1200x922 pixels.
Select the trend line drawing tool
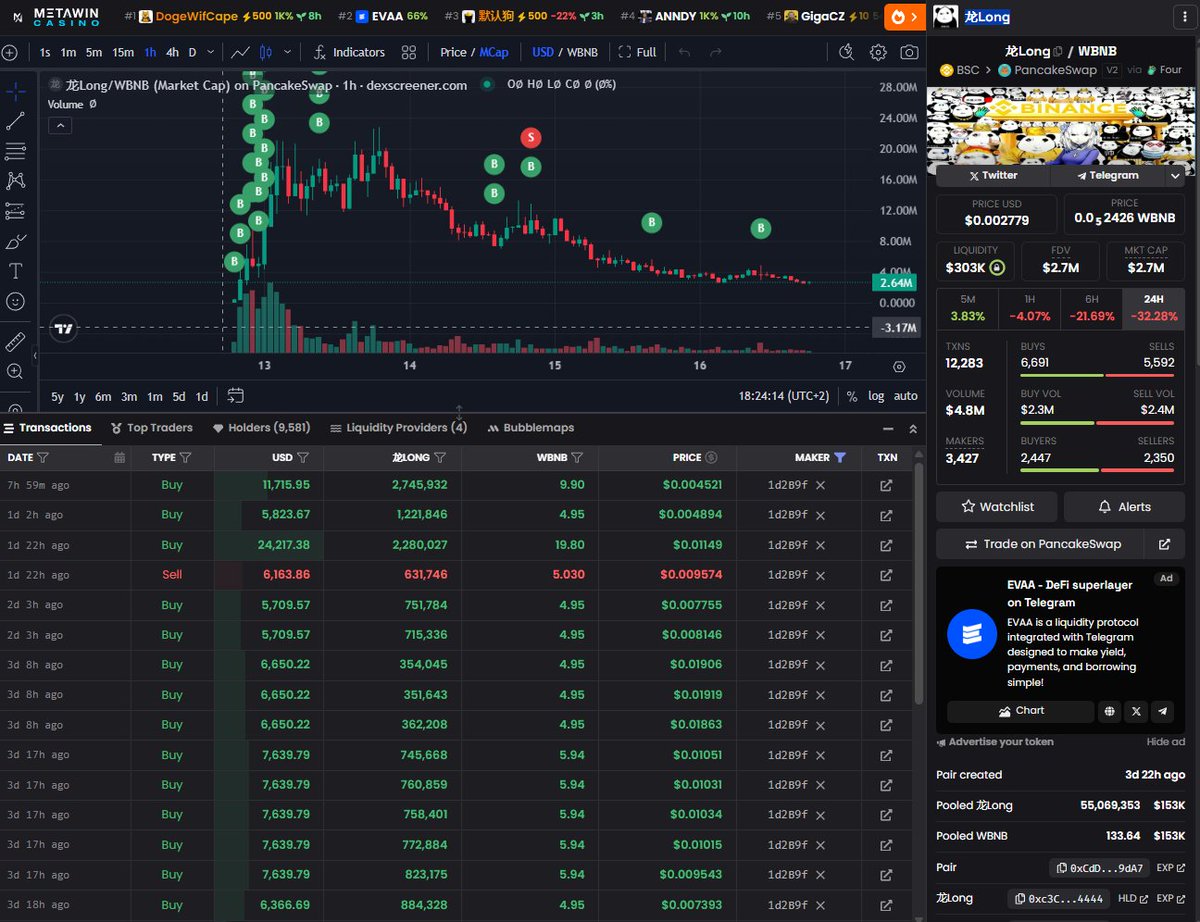(x=15, y=121)
